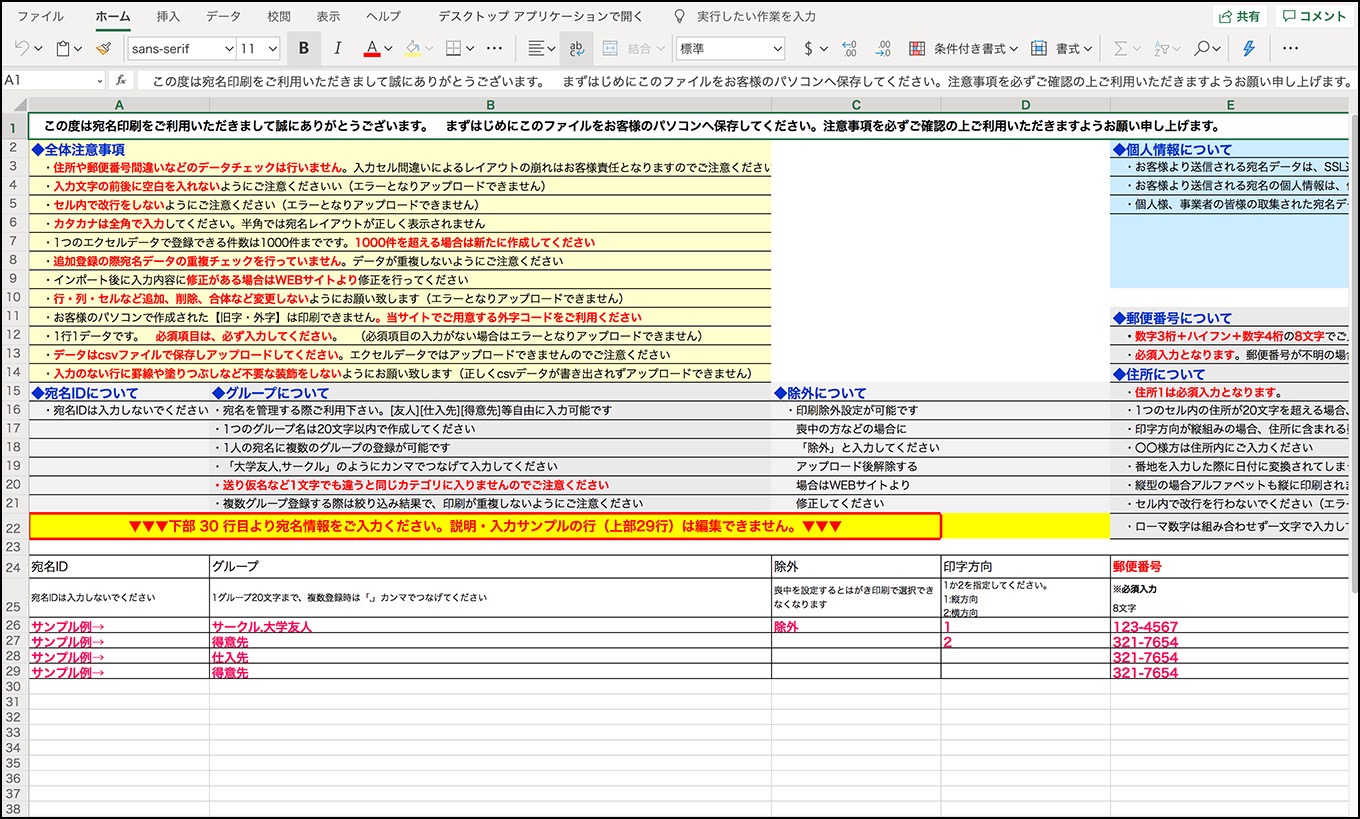Image resolution: width=1360 pixels, height=819 pixels.
Task: Select column E header
Action: [1230, 105]
